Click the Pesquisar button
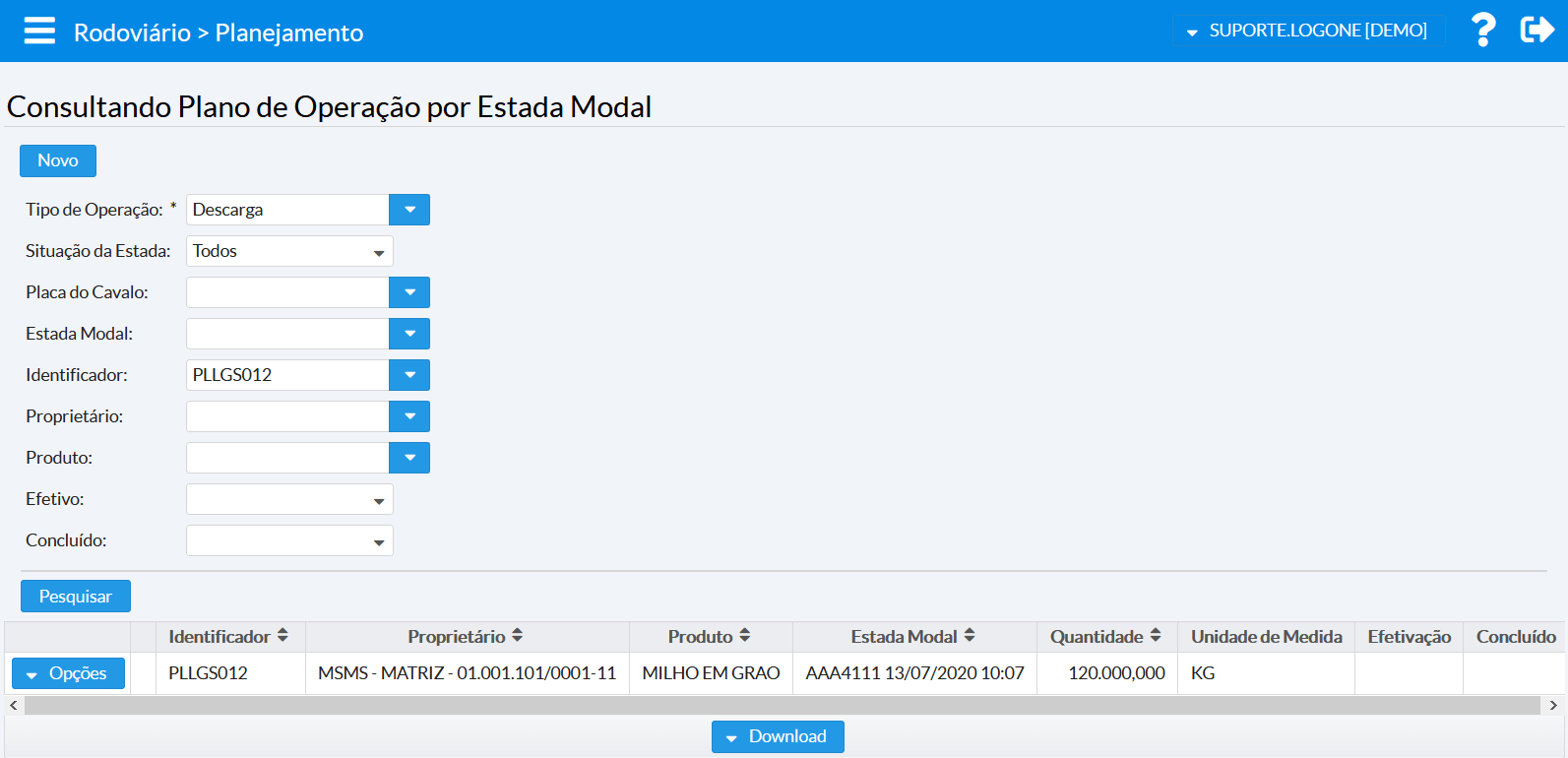The height and width of the screenshot is (758, 1568). (76, 597)
